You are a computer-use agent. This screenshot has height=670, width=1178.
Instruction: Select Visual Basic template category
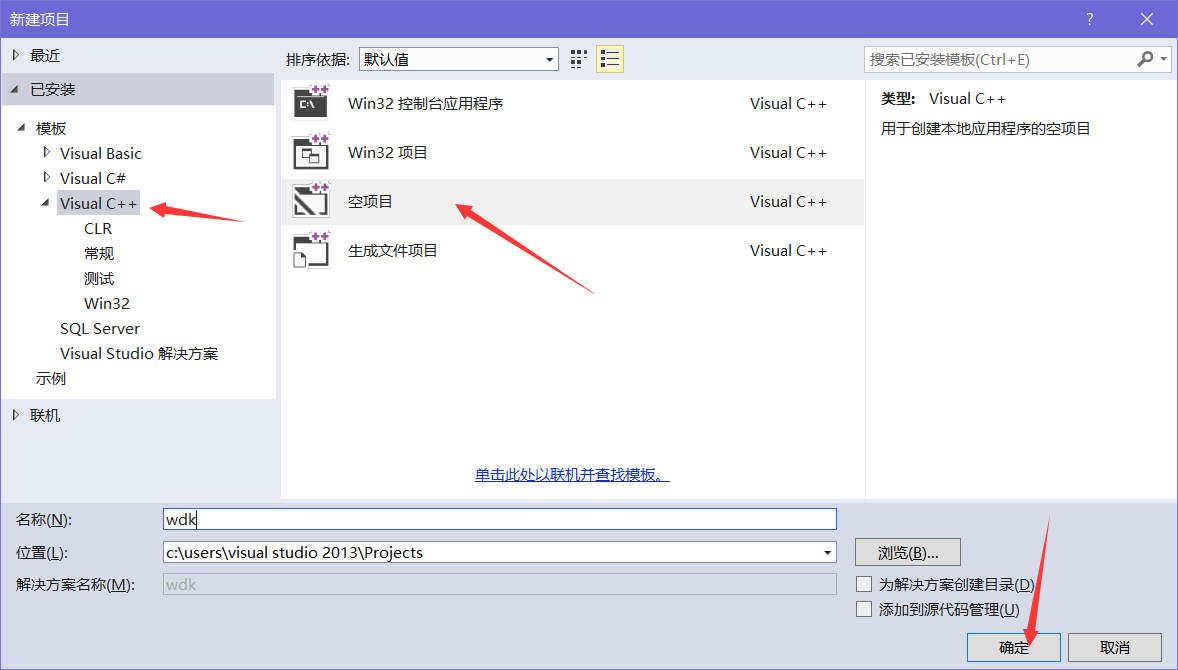tap(101, 153)
